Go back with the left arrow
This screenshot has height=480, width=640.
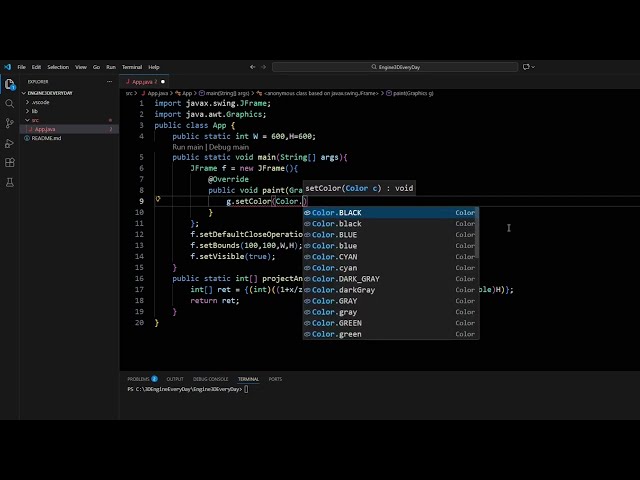click(253, 67)
